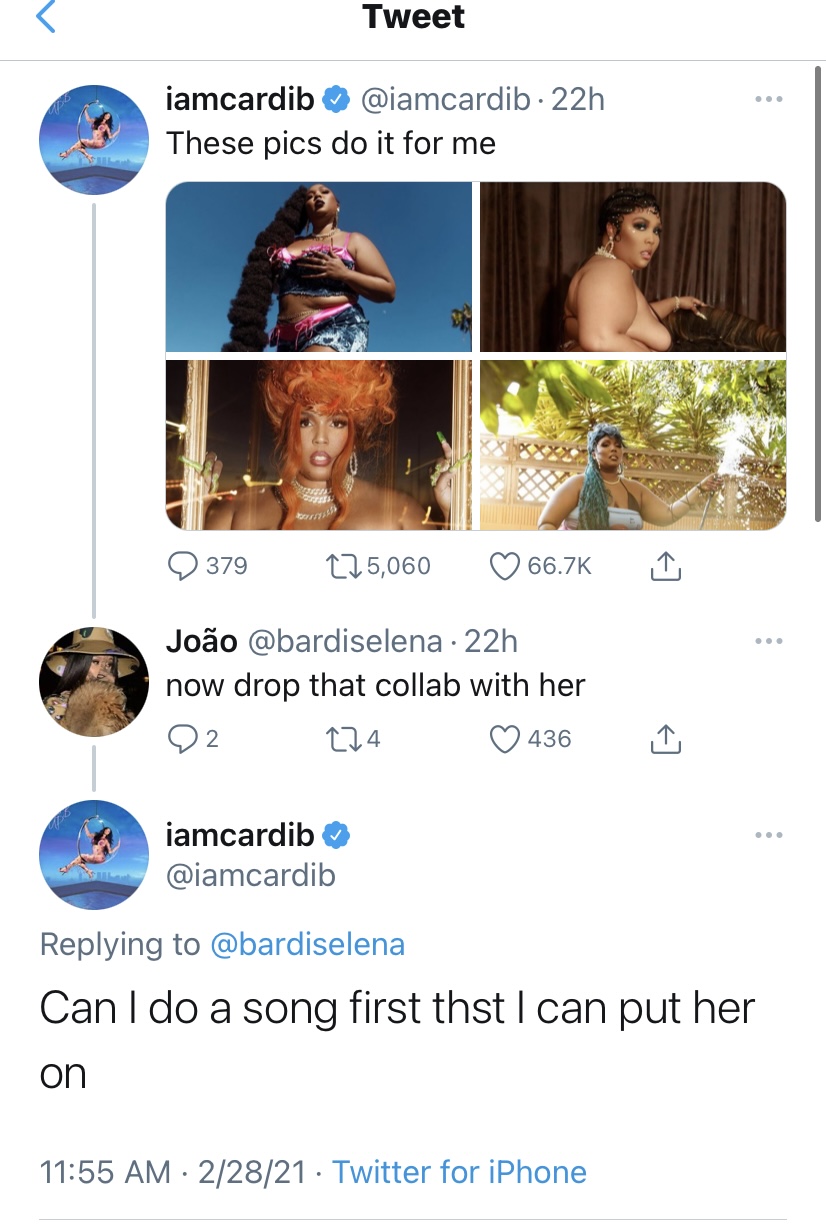Like João's tweet with 436 likes
The image size is (826, 1232).
(x=506, y=739)
